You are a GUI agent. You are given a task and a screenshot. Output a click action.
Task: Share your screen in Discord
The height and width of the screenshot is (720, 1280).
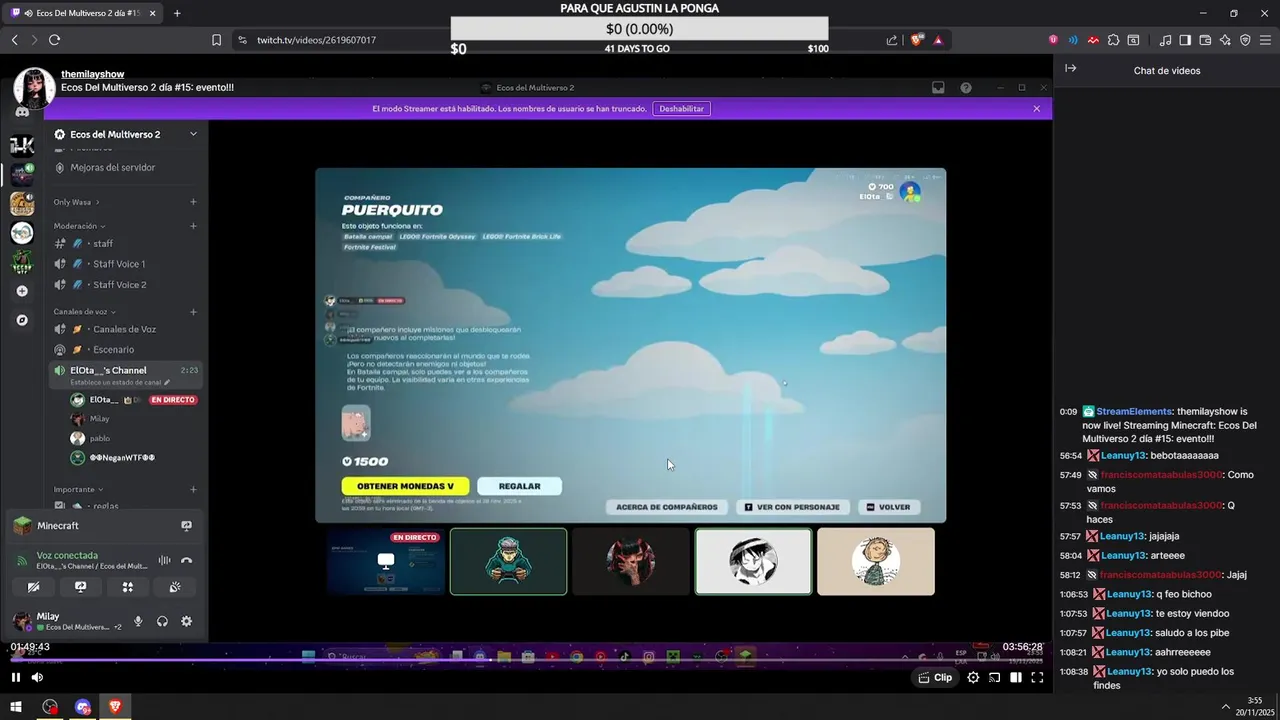pos(80,587)
